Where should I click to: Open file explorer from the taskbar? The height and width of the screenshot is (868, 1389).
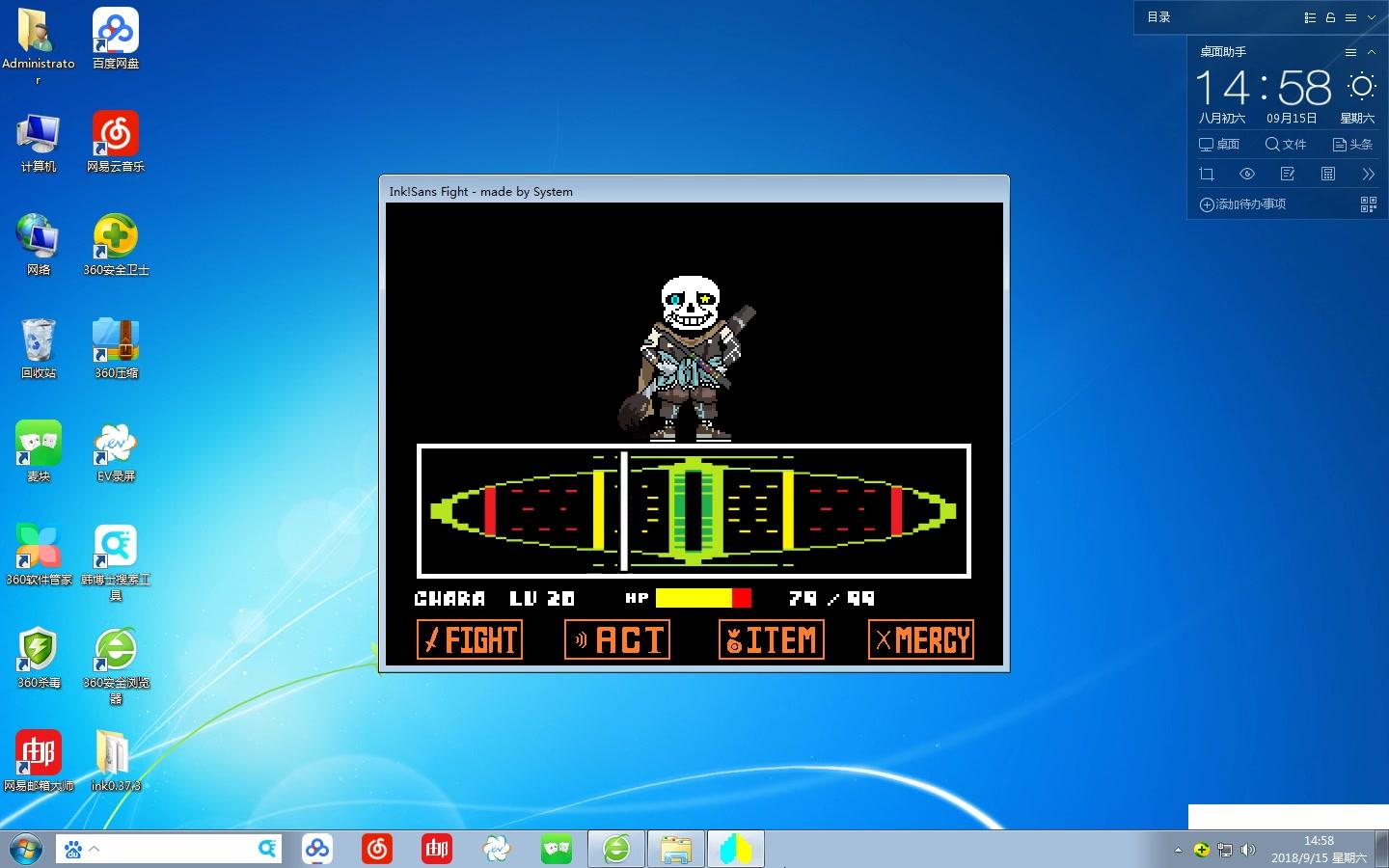pos(676,849)
